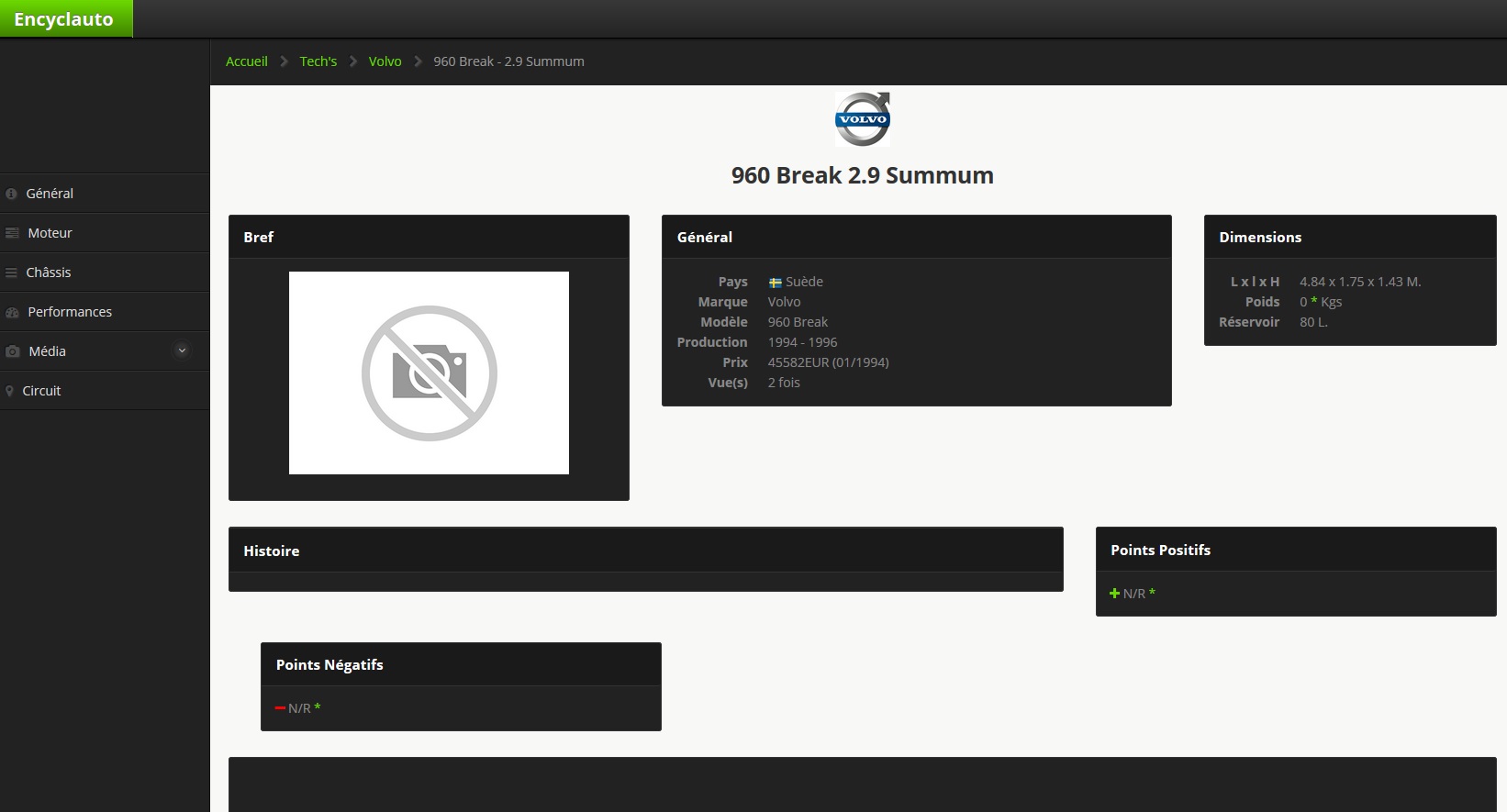Viewport: 1507px width, 812px height.
Task: Click the info icon beside Général
Action: pyautogui.click(x=11, y=194)
